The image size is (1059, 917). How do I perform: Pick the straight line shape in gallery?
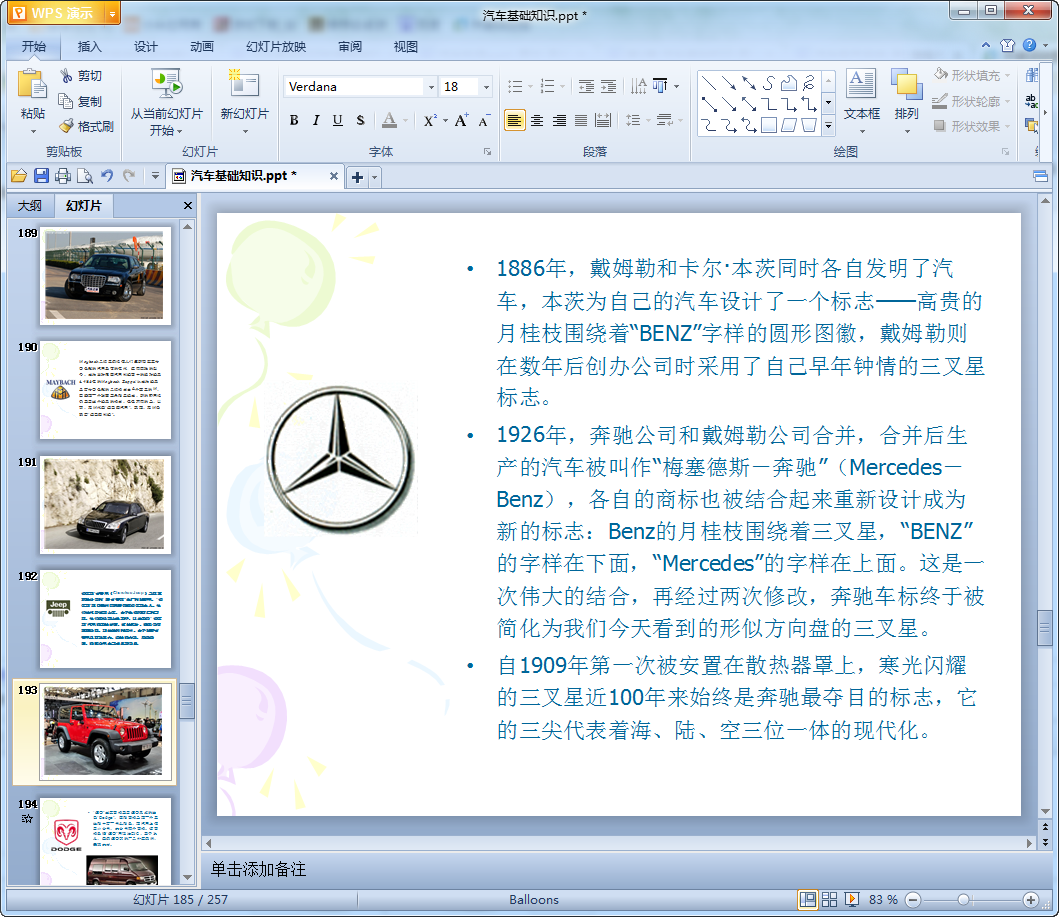[708, 84]
